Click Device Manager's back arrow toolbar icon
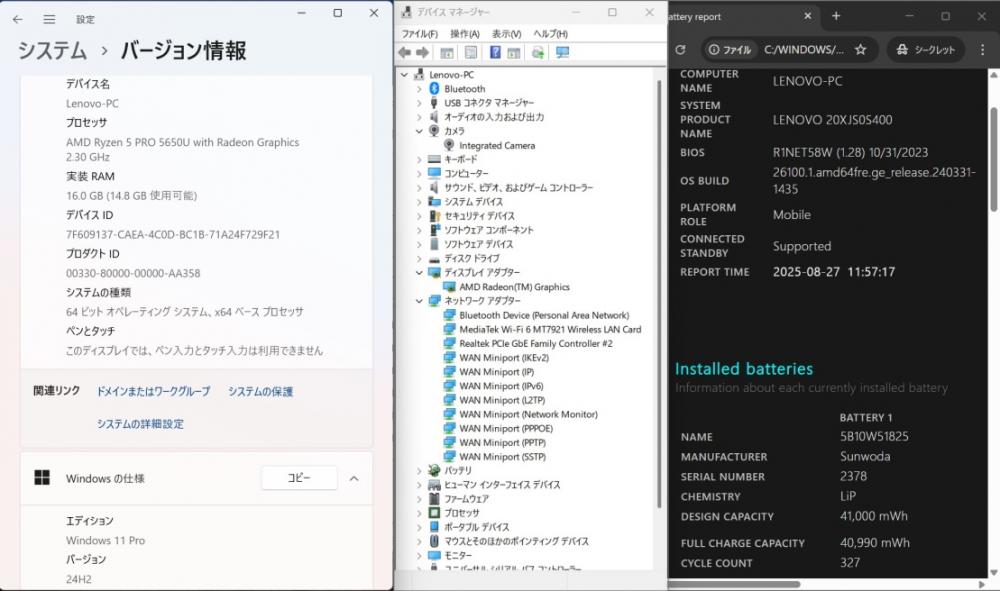This screenshot has height=591, width=1000. (404, 52)
